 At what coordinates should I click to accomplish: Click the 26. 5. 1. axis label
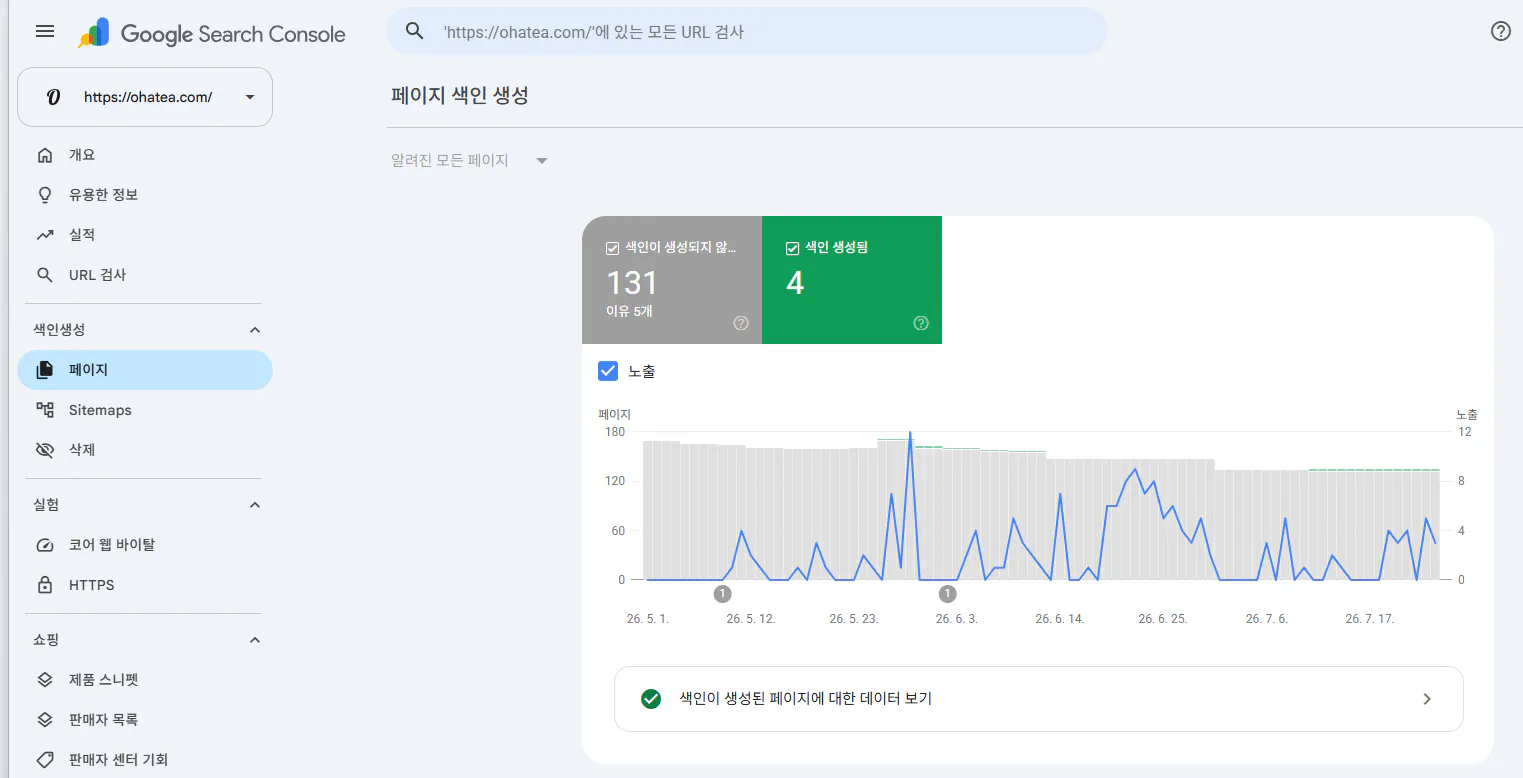click(x=648, y=619)
